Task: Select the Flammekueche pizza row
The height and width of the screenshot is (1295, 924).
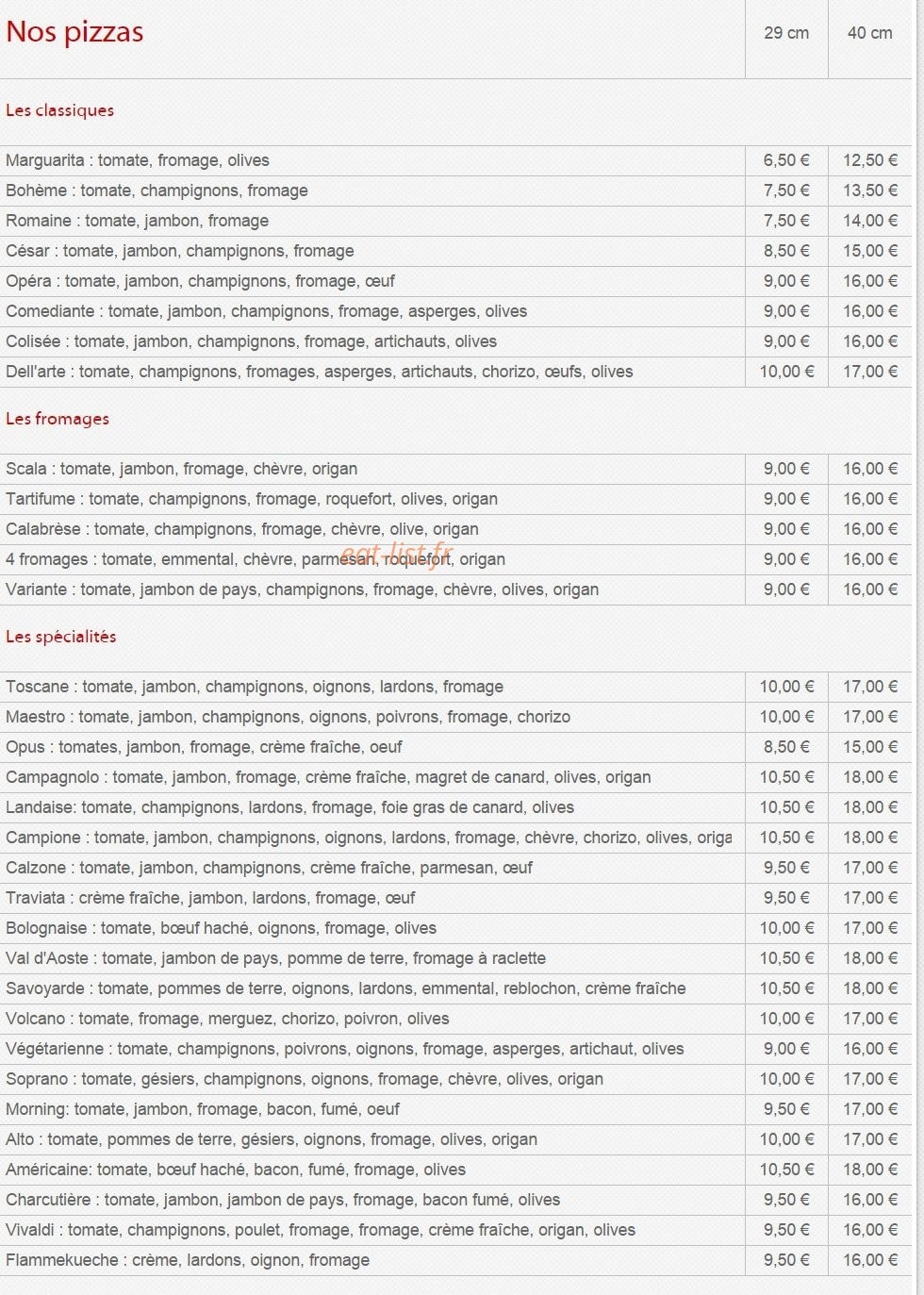Action: click(x=455, y=1260)
